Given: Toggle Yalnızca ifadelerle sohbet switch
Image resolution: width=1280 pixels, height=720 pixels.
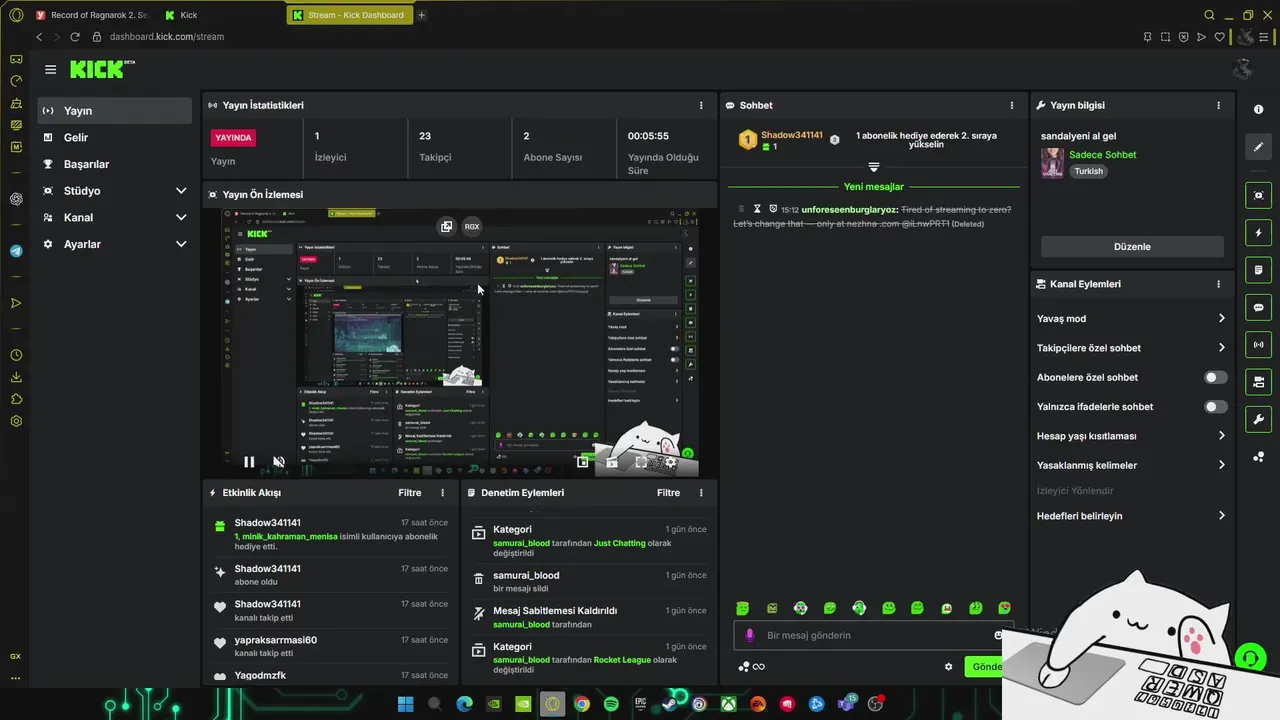Looking at the screenshot, I should [x=1215, y=407].
